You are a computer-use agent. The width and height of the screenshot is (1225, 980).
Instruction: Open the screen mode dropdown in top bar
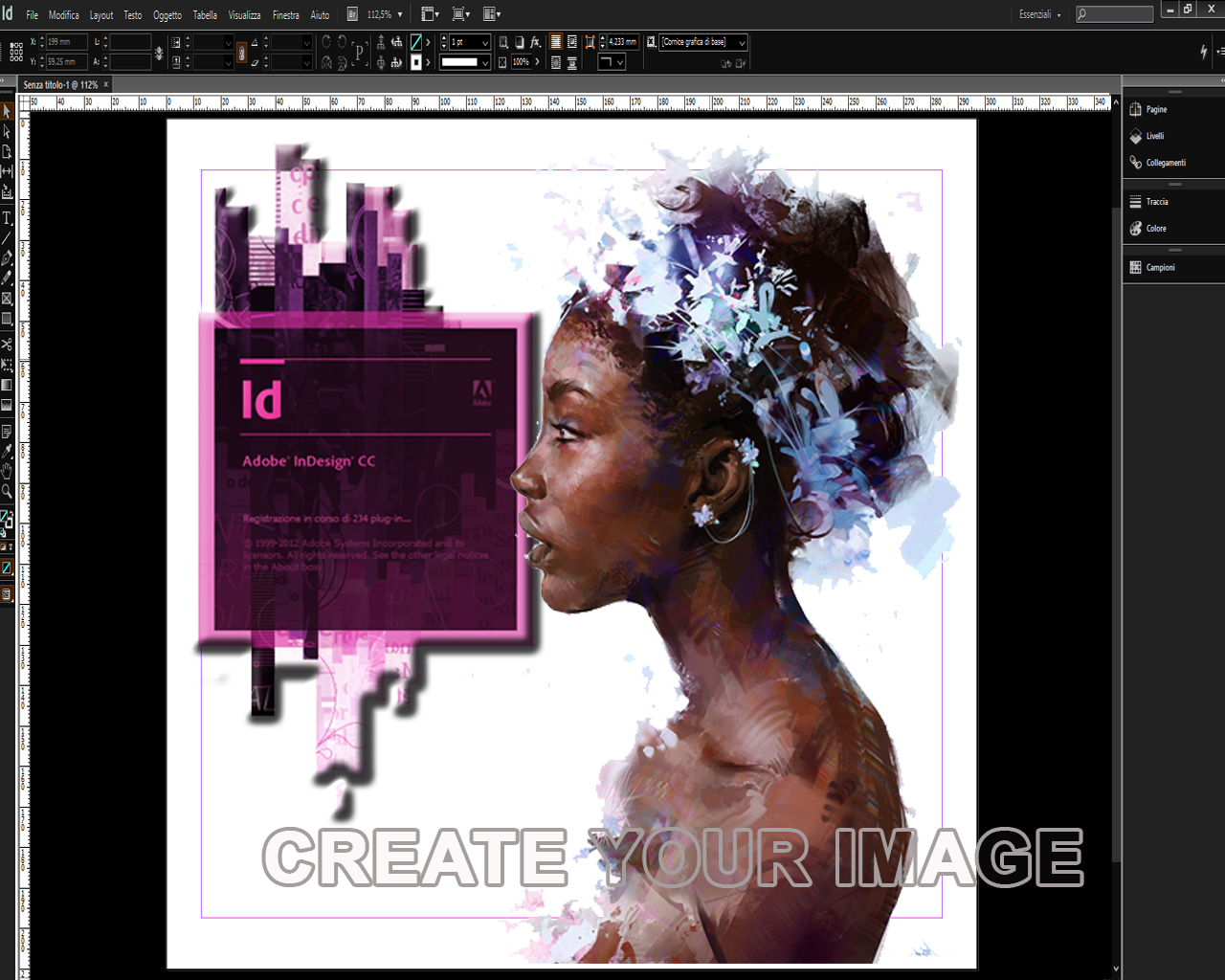click(x=461, y=14)
